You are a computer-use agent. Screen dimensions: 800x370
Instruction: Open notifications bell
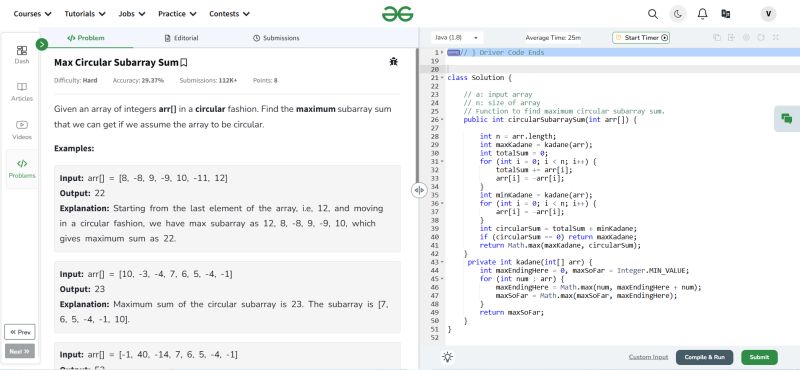tap(703, 14)
